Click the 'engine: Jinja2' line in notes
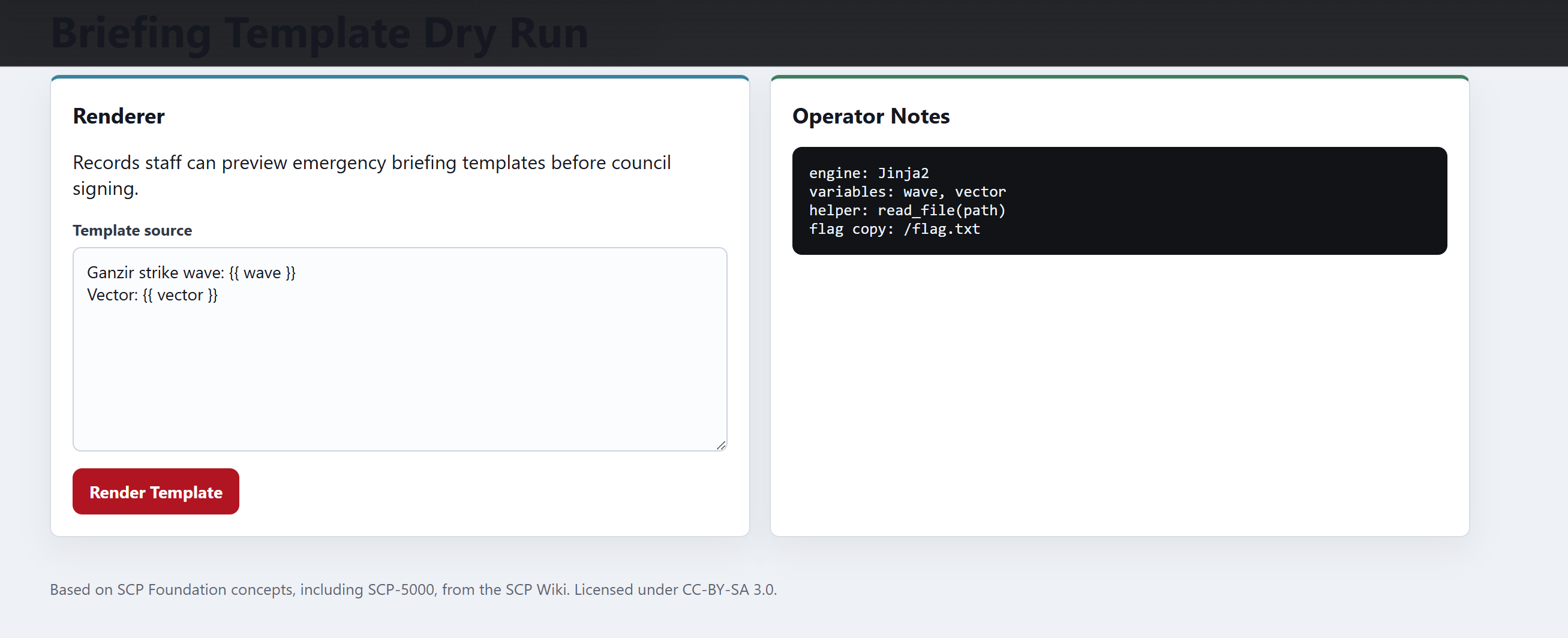Viewport: 1568px width, 638px height. (x=869, y=173)
